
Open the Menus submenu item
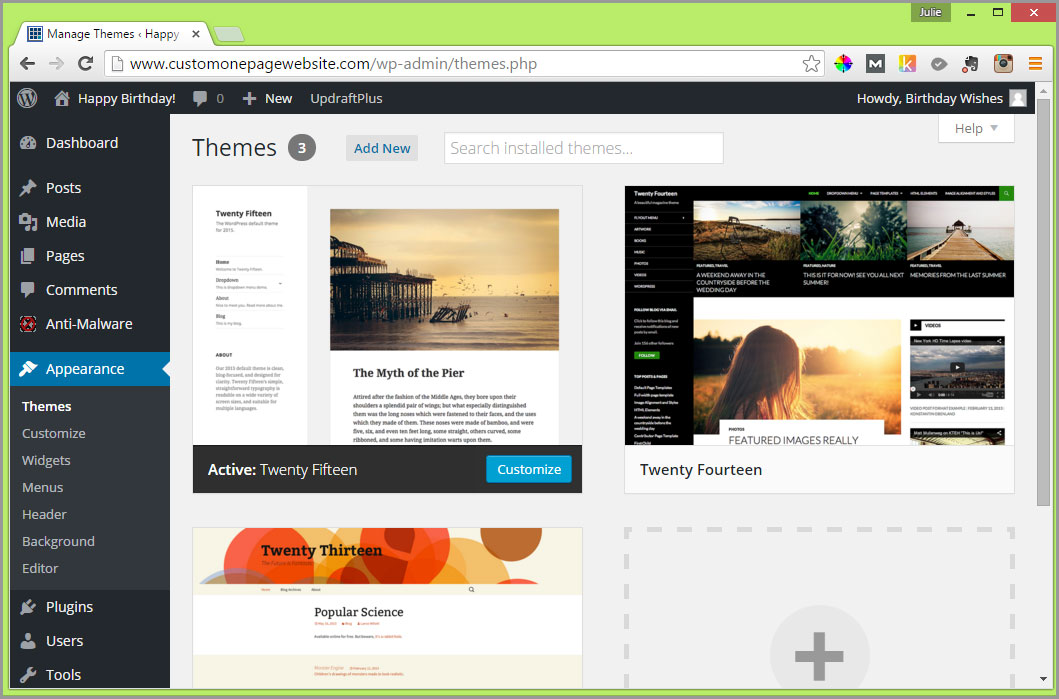[x=43, y=487]
